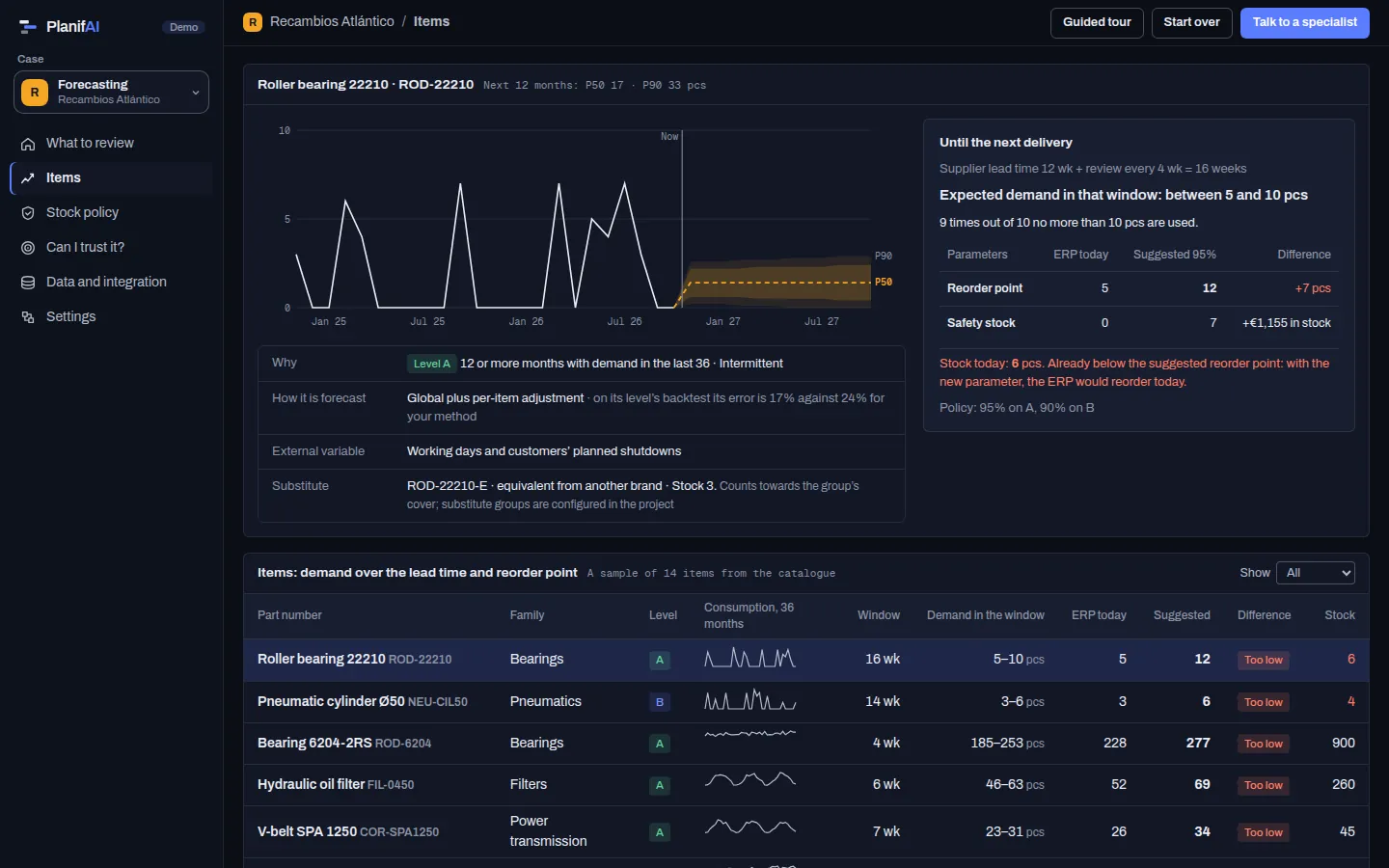Click Recambios Atlántico breadcrumb link

[x=332, y=21]
